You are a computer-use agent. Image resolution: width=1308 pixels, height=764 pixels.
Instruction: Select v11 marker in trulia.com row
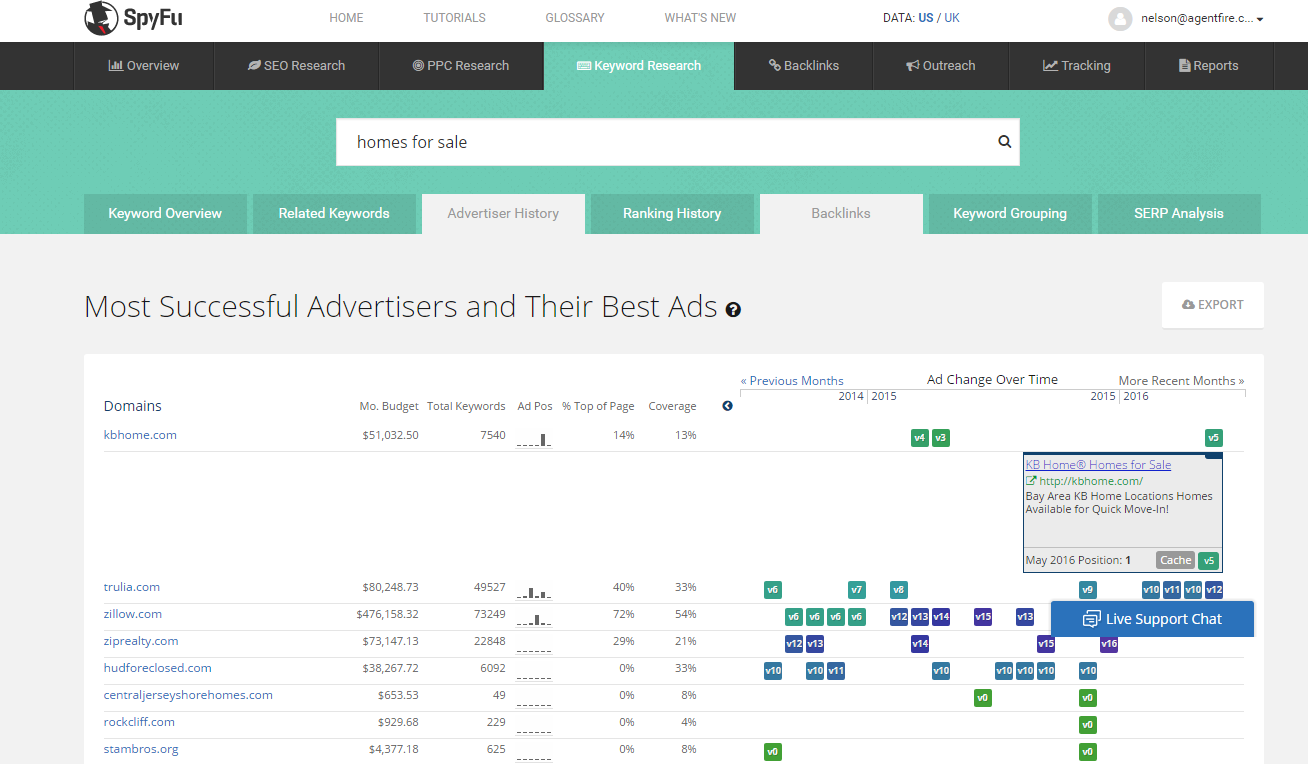pyautogui.click(x=1172, y=590)
